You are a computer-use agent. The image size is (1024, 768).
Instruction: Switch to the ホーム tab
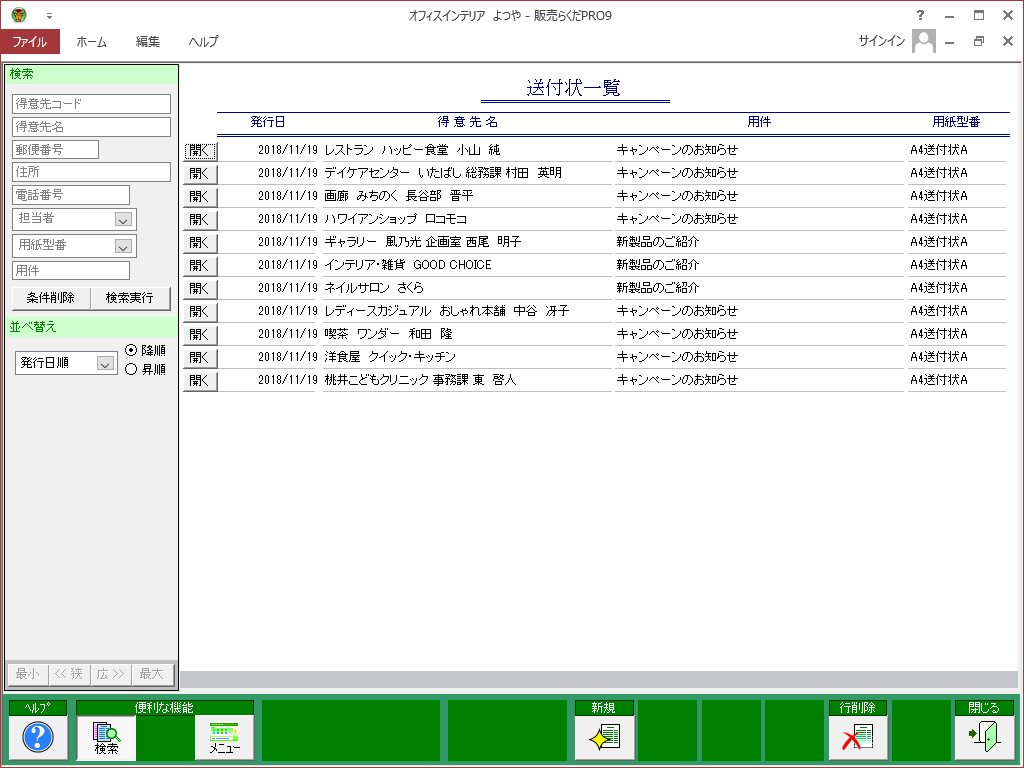click(91, 42)
